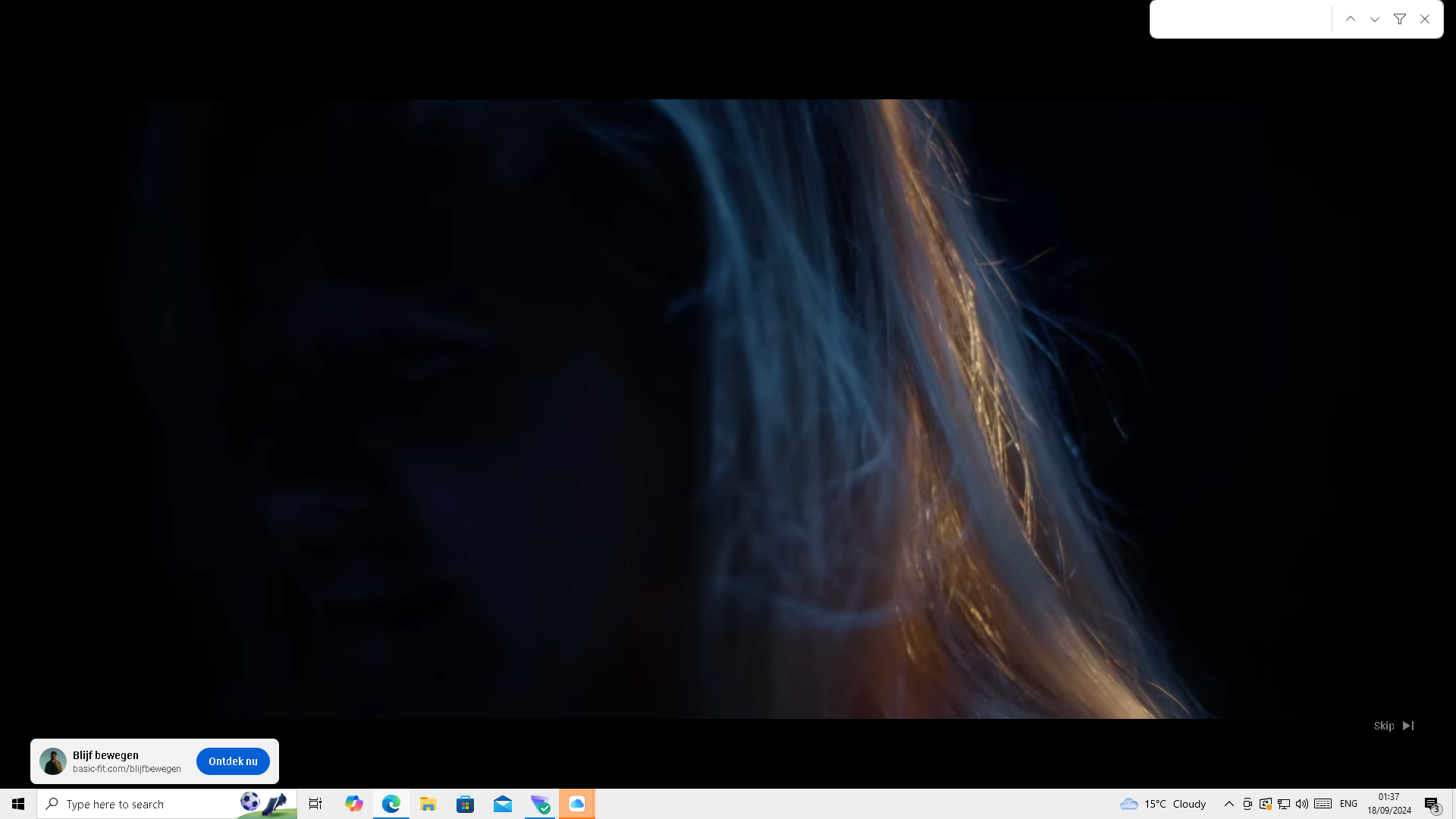This screenshot has width=1456, height=819.
Task: Open the notification center
Action: click(1432, 804)
